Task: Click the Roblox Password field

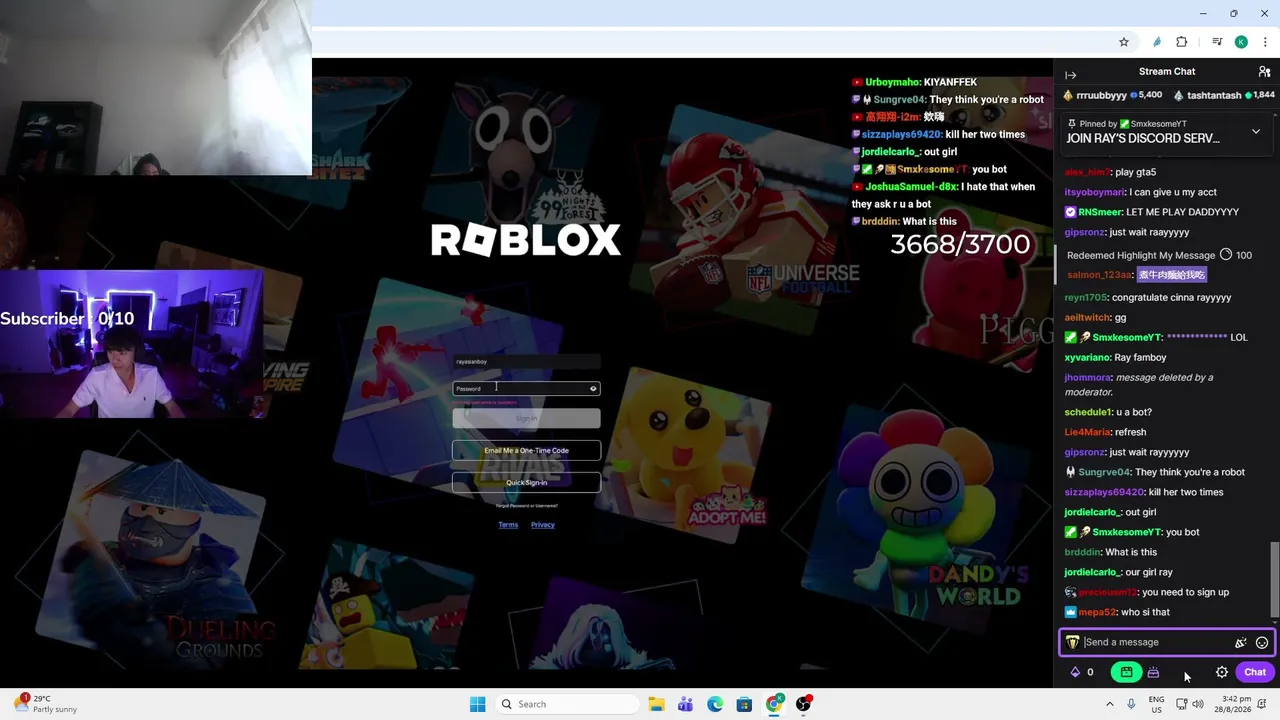Action: 526,389
